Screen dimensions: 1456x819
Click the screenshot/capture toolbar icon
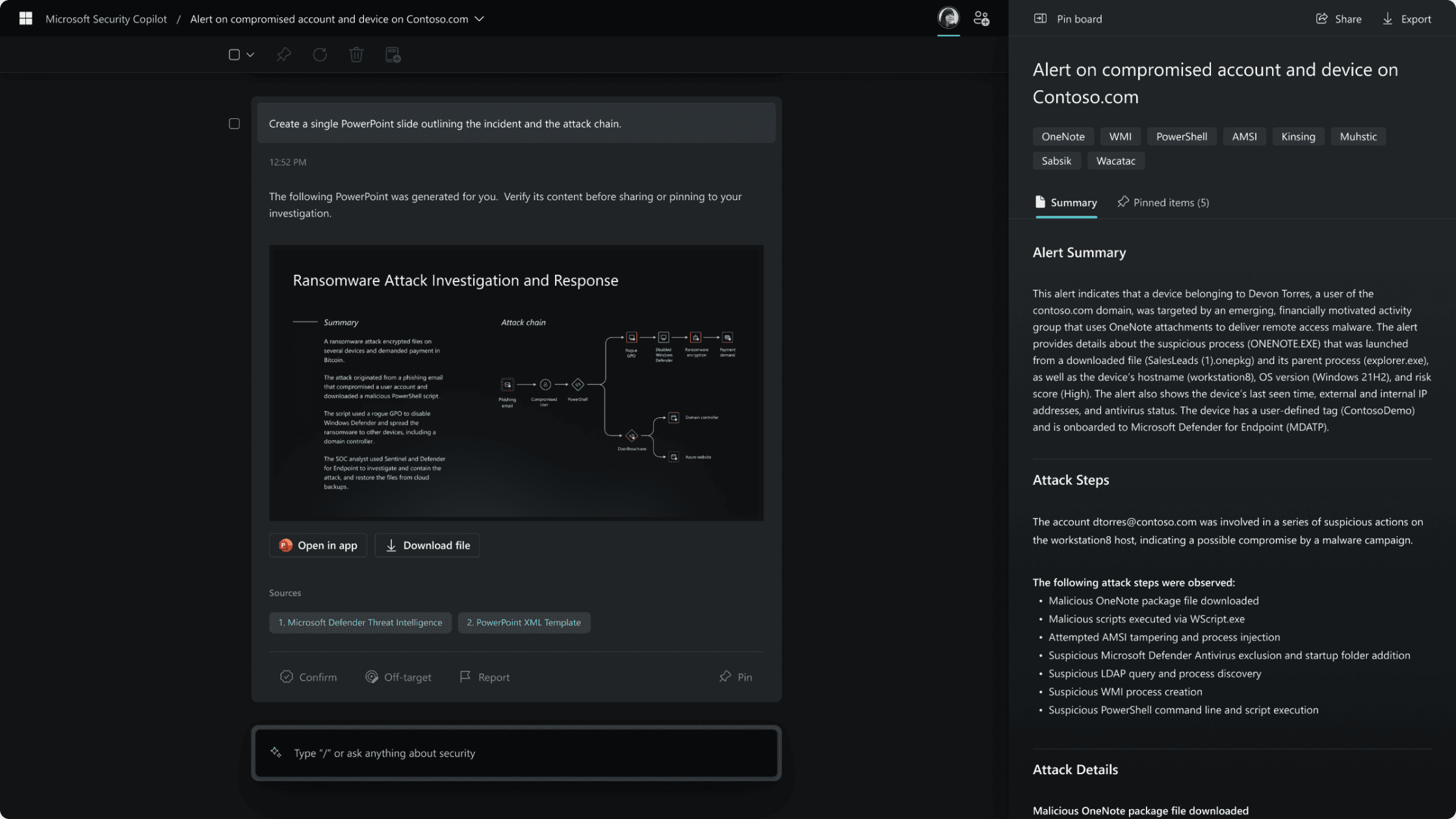click(393, 54)
